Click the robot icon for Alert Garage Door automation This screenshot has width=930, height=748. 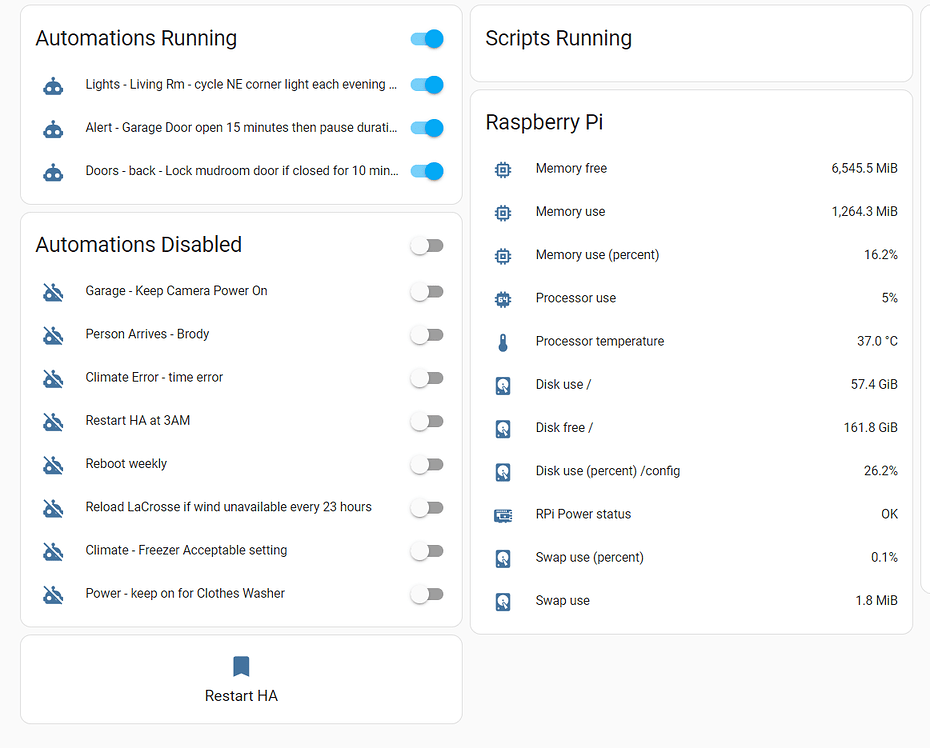pos(53,128)
